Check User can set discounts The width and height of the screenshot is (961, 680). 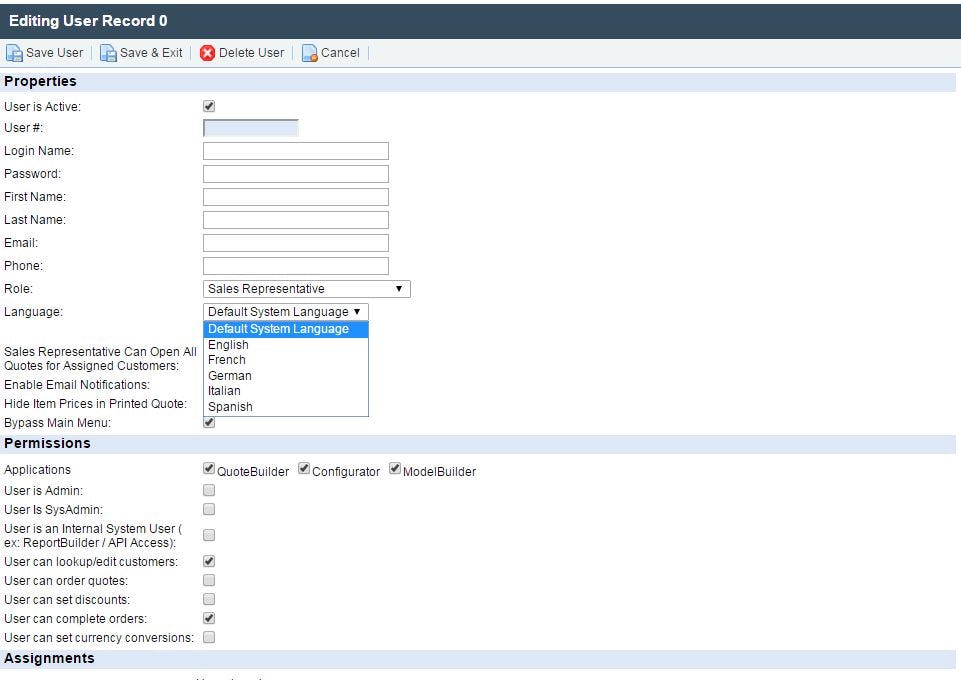click(x=209, y=599)
